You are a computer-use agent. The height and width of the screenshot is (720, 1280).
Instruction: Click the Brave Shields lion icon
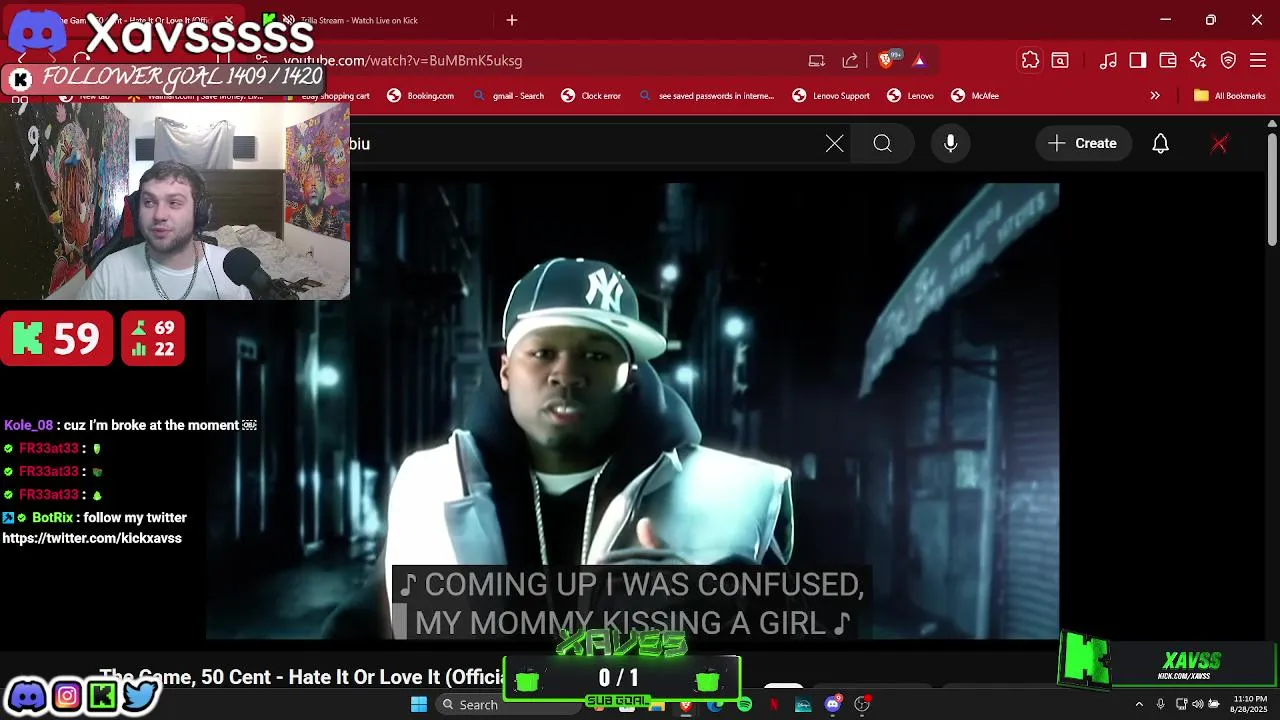885,60
